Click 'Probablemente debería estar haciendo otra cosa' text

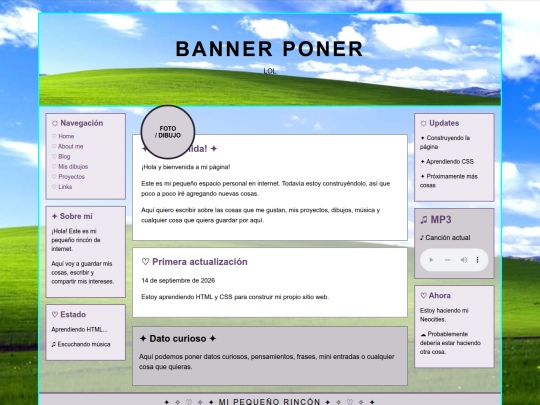(450, 343)
